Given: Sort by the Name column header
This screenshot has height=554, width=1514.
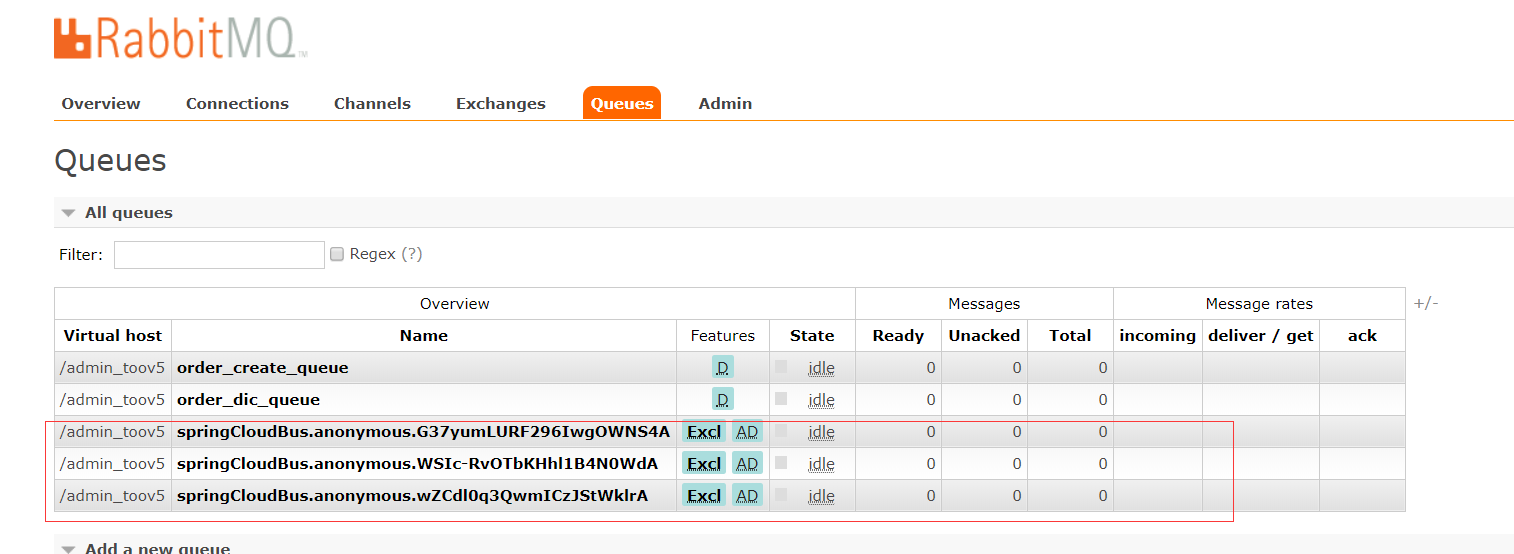Looking at the screenshot, I should click(x=424, y=336).
